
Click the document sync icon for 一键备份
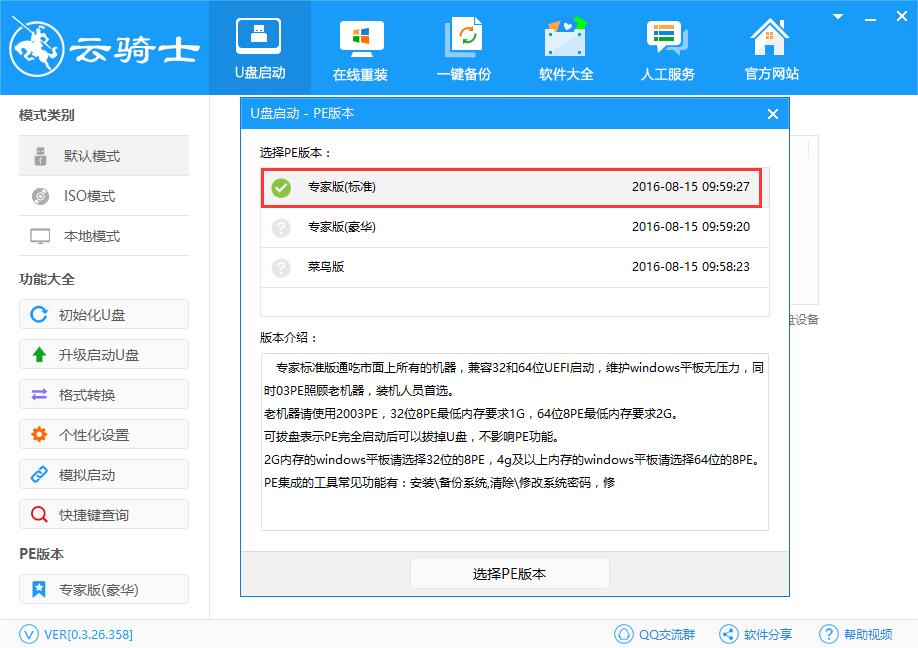[x=463, y=37]
